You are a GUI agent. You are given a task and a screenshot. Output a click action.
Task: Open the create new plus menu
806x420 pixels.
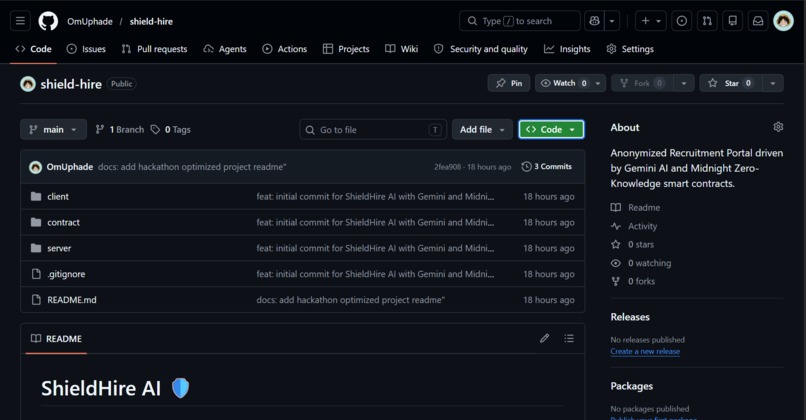(x=651, y=21)
